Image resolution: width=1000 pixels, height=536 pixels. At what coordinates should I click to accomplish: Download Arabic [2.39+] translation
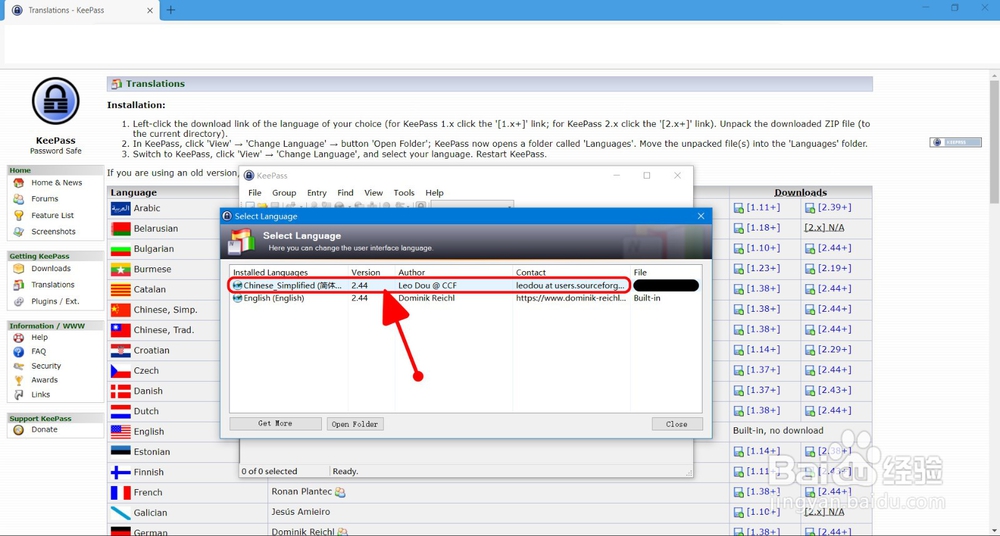tap(834, 207)
